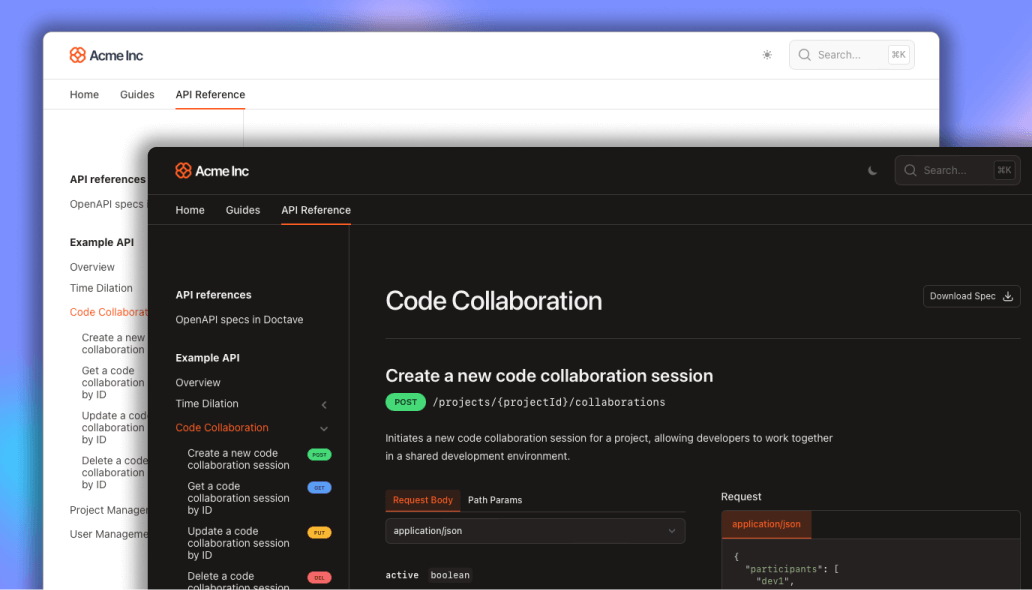Select application/json tab in Request panel
1032x590 pixels.
766,524
